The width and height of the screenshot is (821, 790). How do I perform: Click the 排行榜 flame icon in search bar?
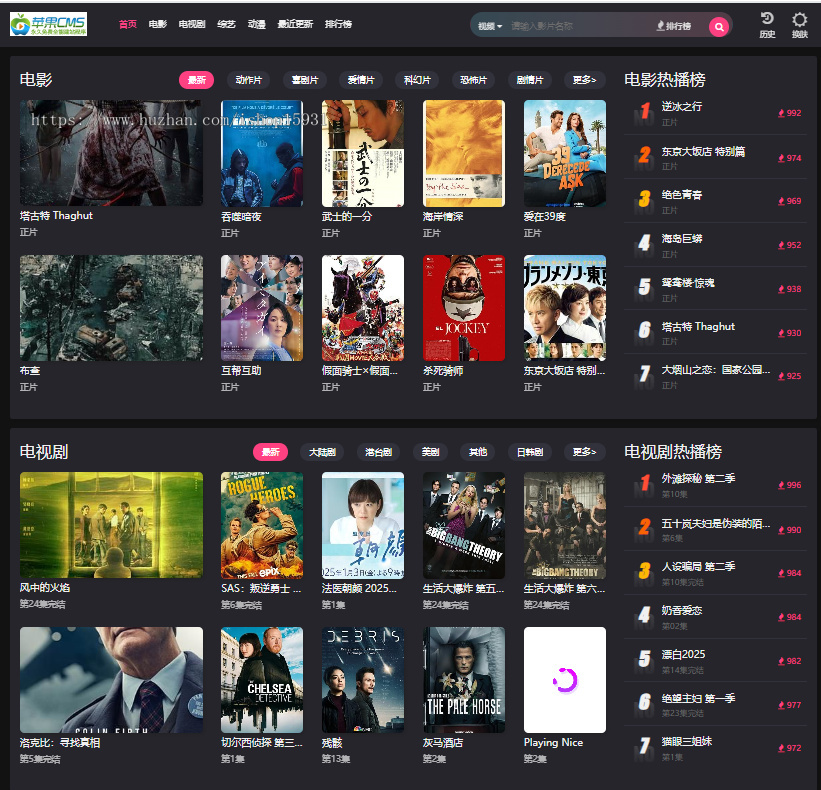coord(674,26)
